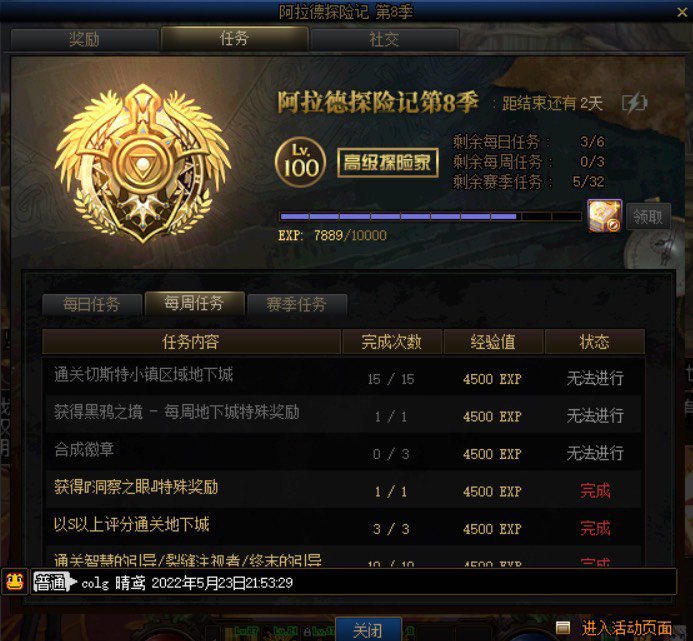693x641 pixels.
Task: Open the 社交 tab
Action: tap(385, 39)
